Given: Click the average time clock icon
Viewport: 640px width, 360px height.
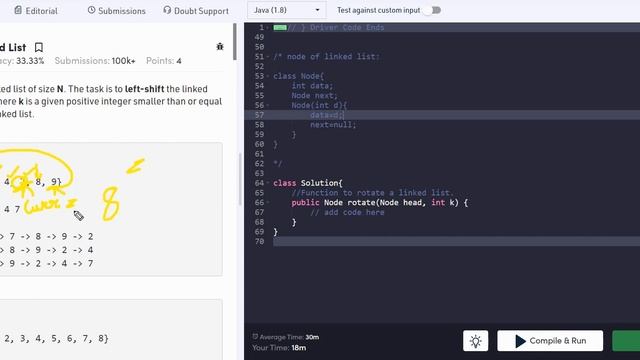Looking at the screenshot, I should (x=255, y=337).
